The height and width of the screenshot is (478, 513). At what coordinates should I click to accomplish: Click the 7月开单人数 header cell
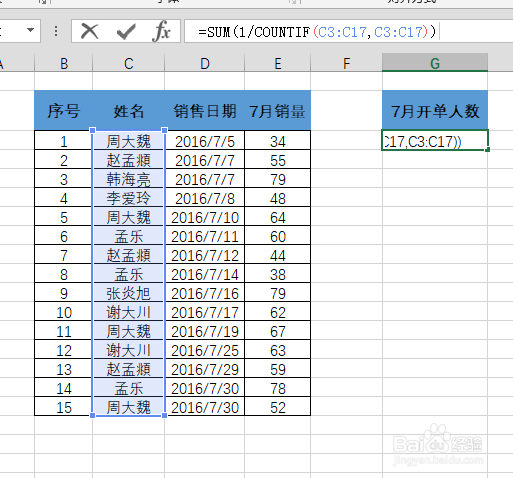(435, 111)
